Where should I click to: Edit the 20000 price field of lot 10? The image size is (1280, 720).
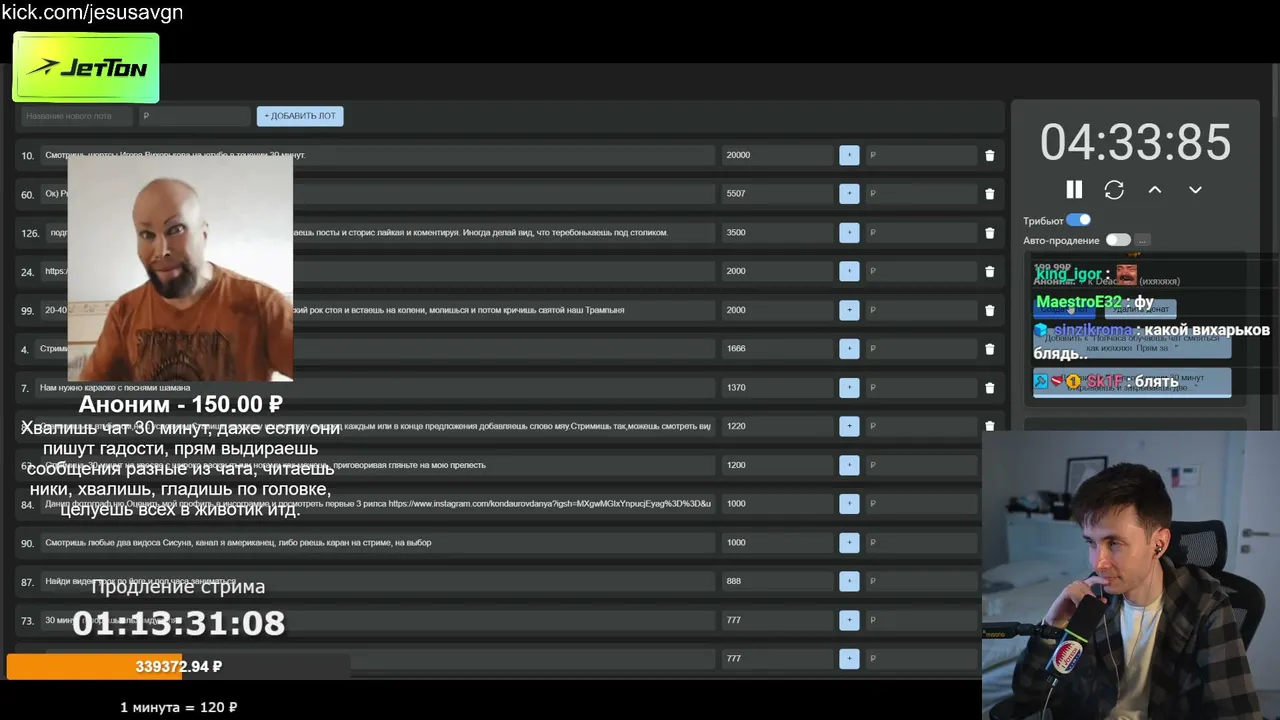777,155
